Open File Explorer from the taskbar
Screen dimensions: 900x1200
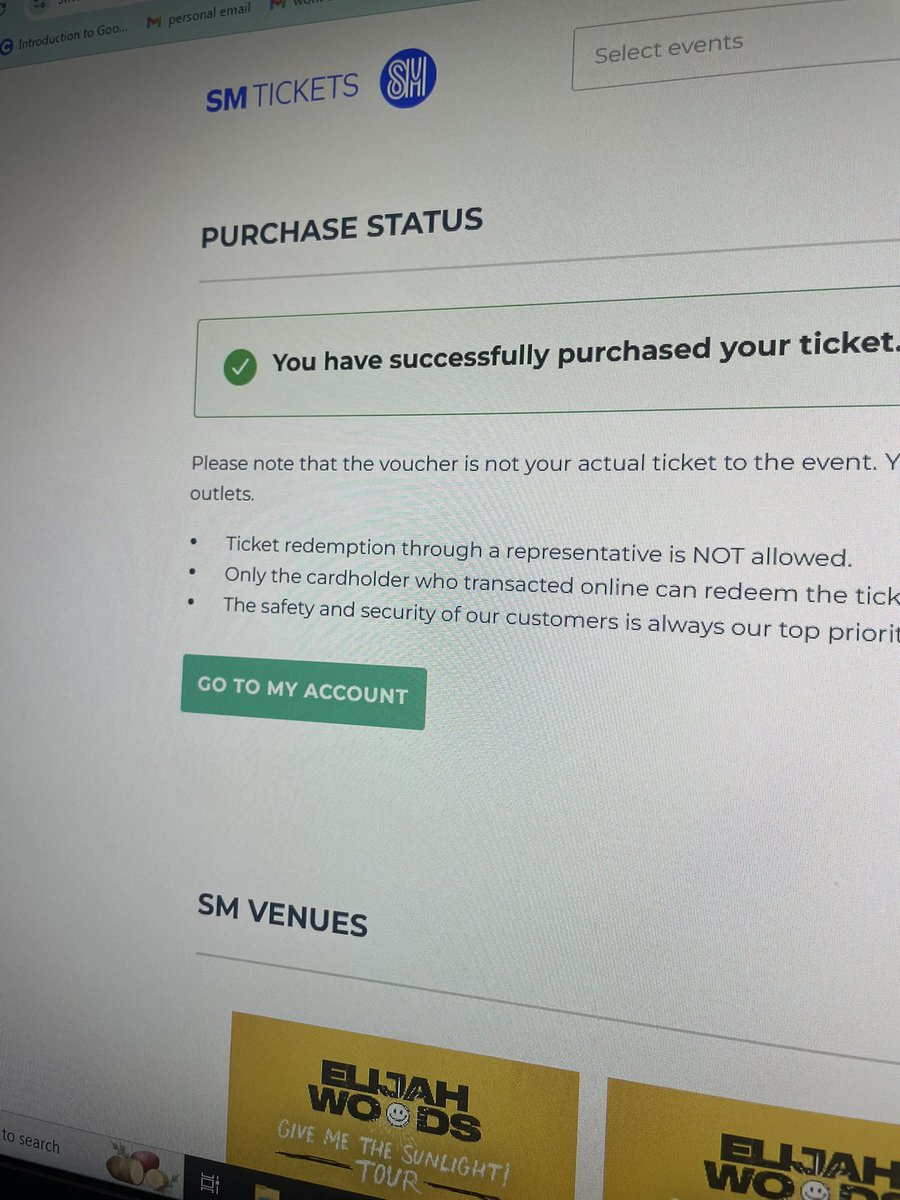pyautogui.click(x=264, y=1192)
